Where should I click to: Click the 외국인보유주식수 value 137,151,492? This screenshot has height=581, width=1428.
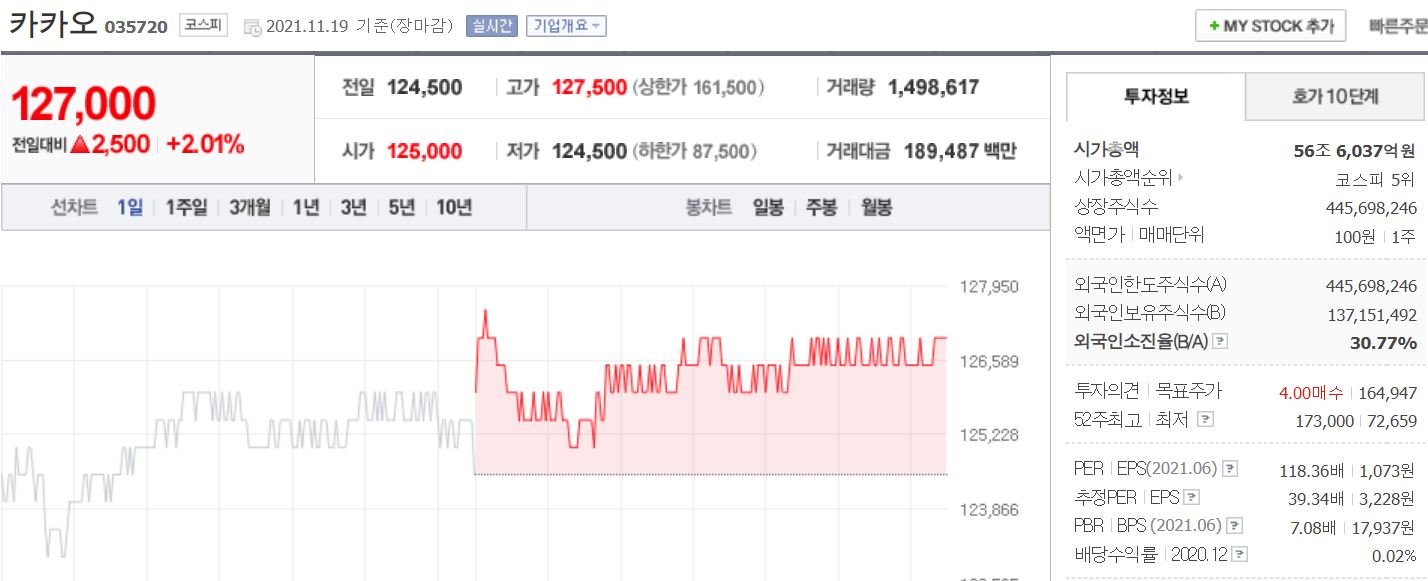pos(1371,314)
